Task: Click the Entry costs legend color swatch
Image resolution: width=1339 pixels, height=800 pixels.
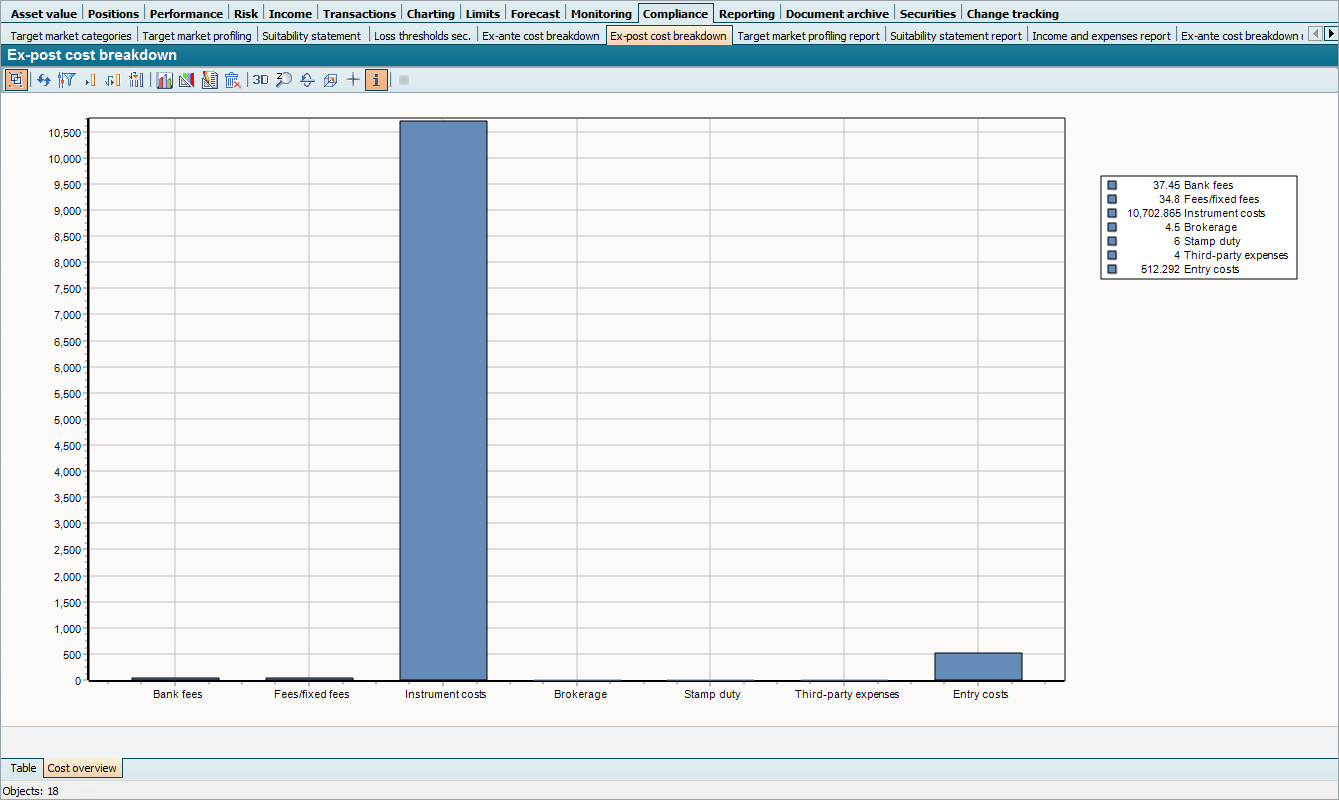Action: tap(1112, 269)
